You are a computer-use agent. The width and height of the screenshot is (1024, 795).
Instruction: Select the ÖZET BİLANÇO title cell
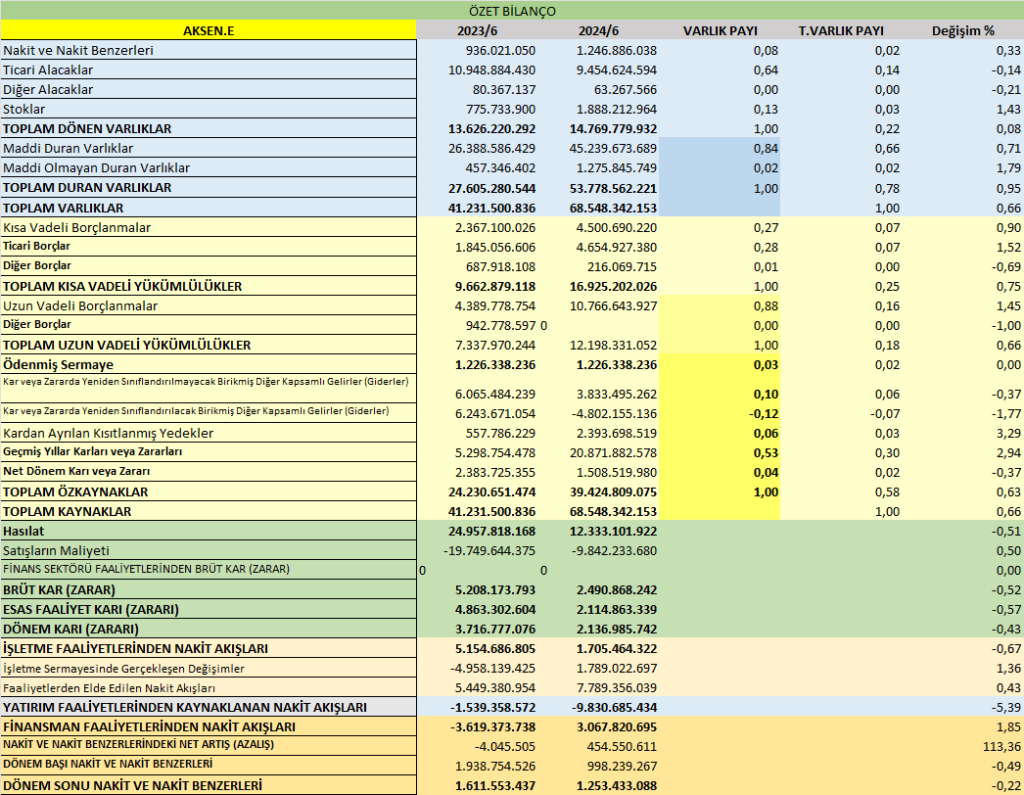[512, 11]
